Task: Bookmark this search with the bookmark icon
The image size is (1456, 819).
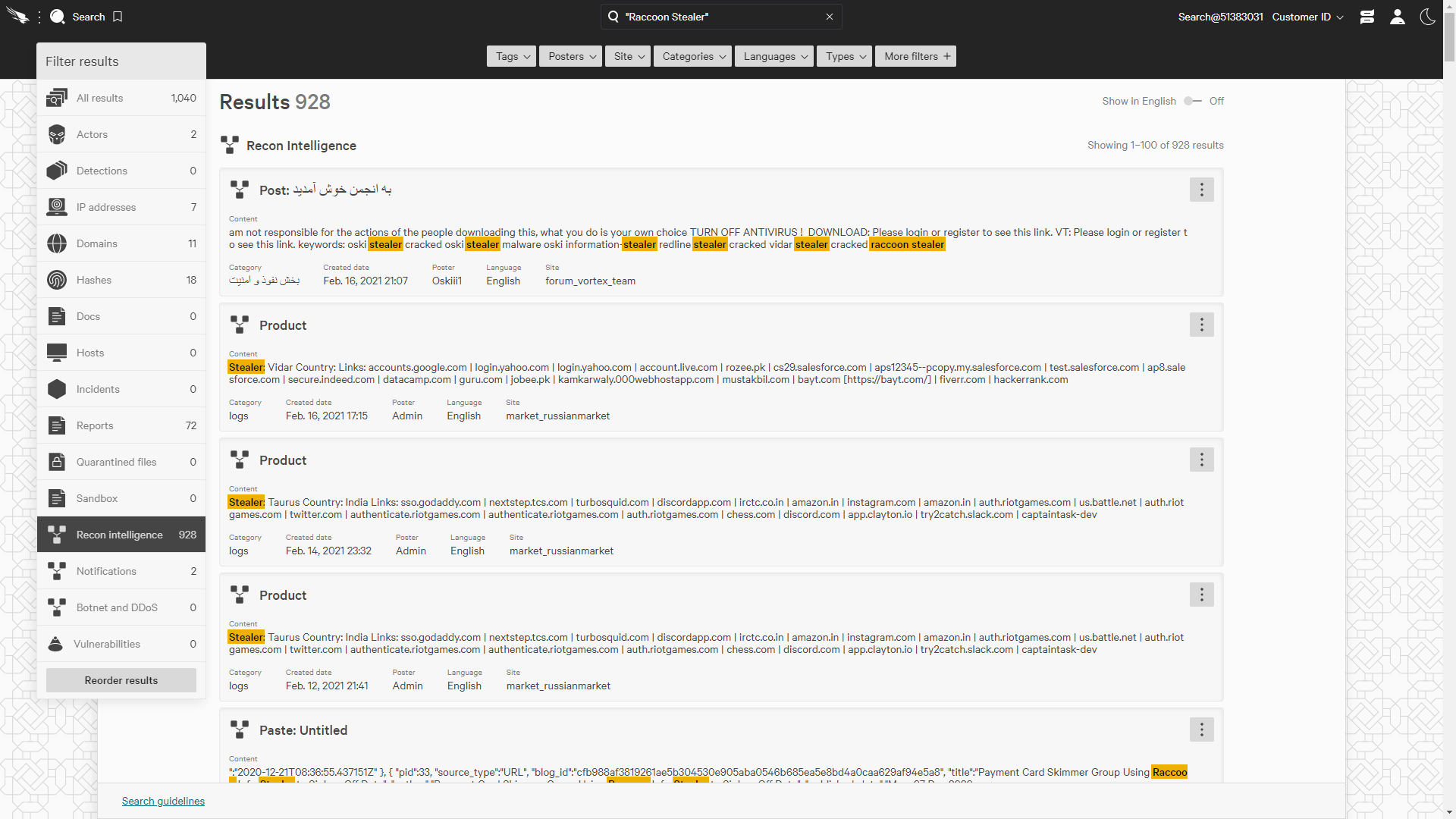Action: (x=118, y=17)
